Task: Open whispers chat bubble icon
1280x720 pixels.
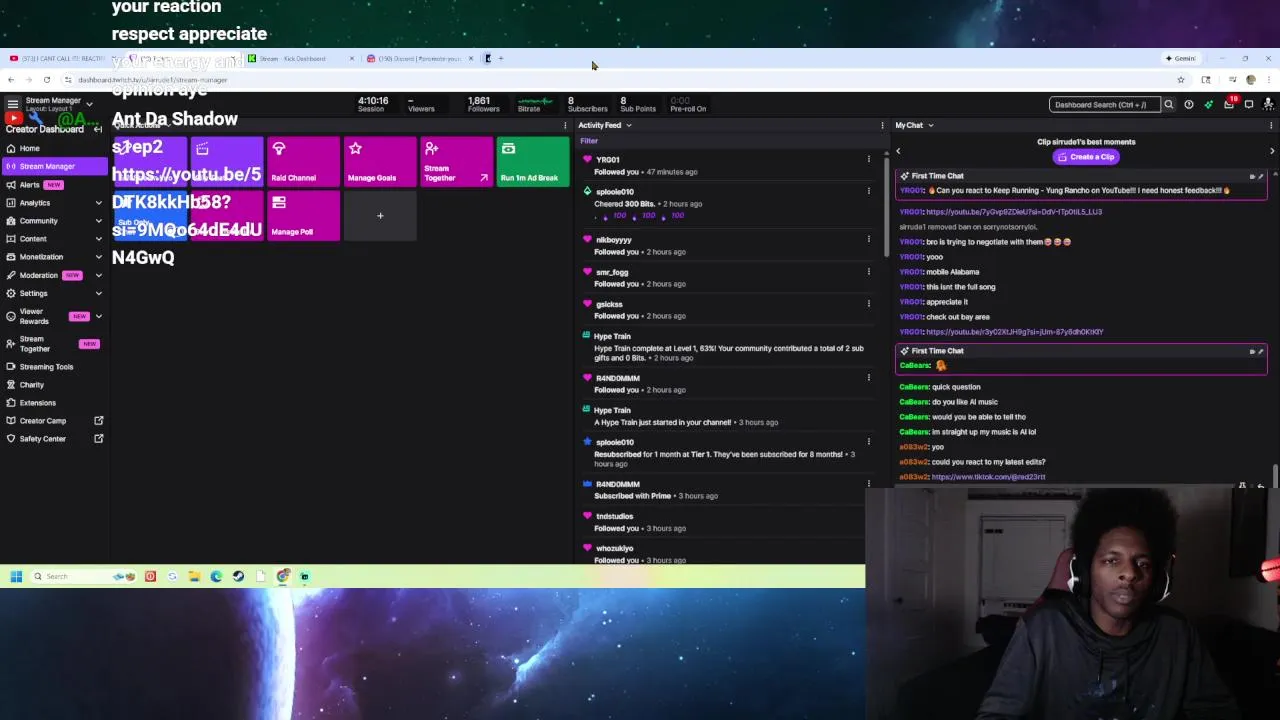Action: pos(1249,104)
